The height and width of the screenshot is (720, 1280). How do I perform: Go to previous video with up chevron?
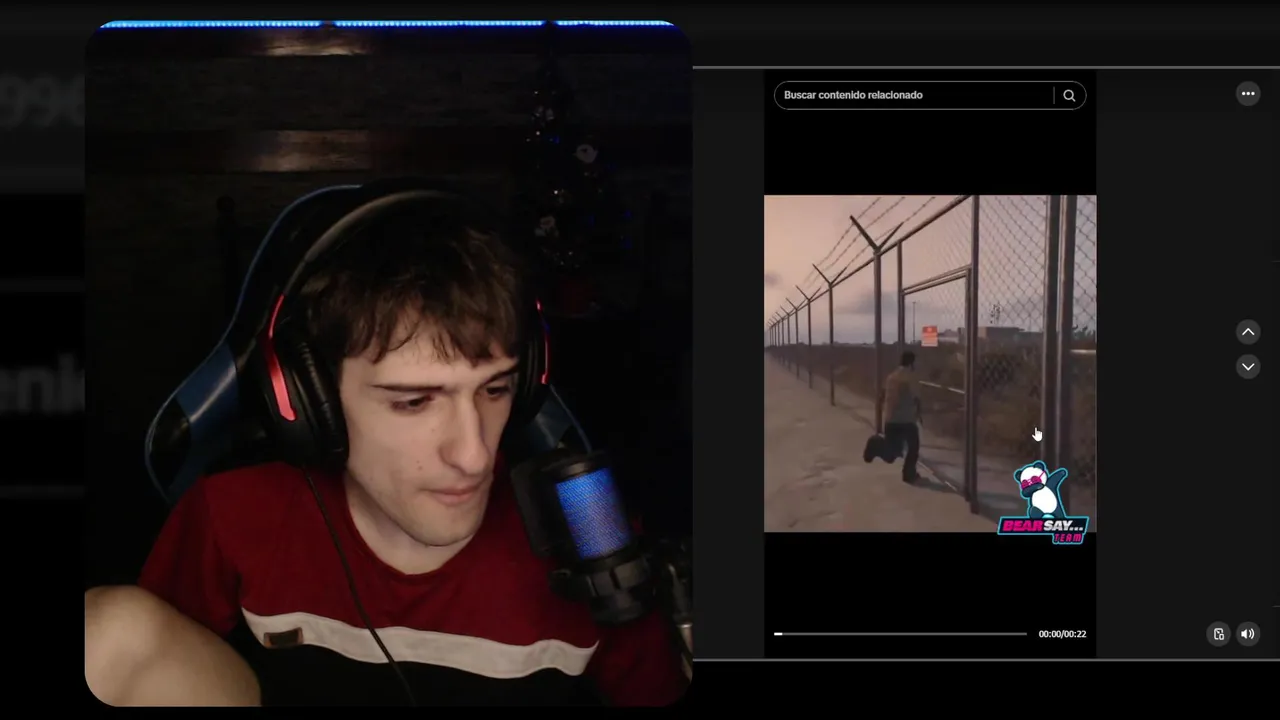[1248, 332]
